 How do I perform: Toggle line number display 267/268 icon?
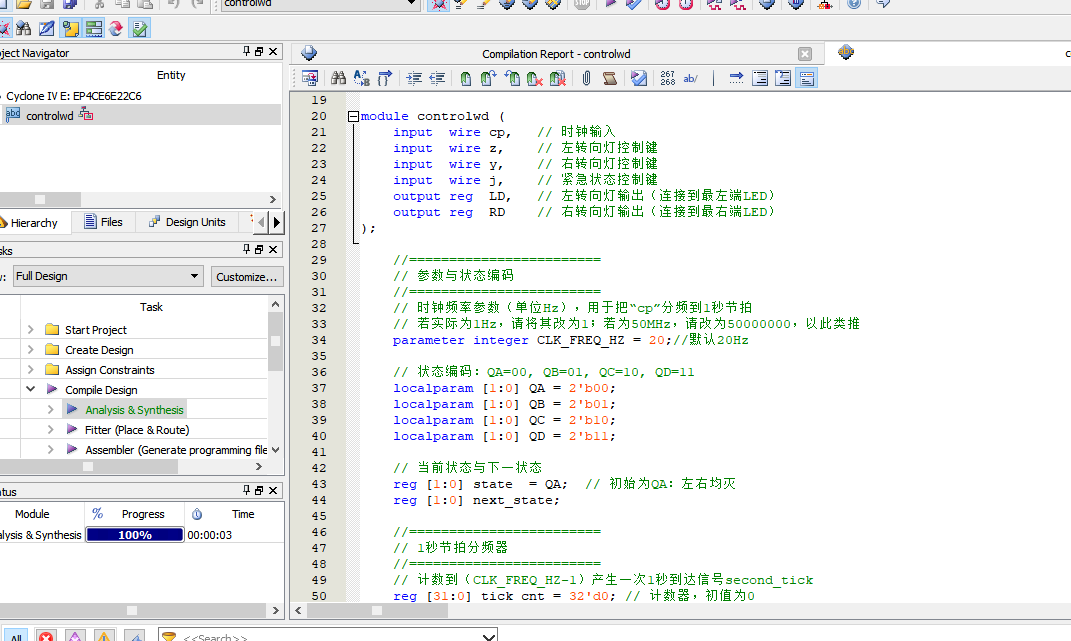tap(668, 78)
